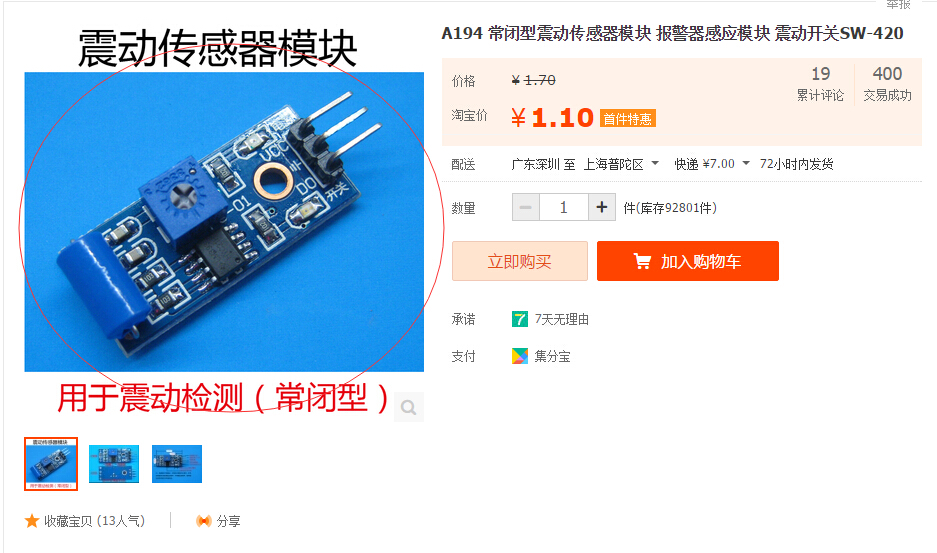Click the 集分宝 payment icon
Image resolution: width=937 pixels, height=553 pixels.
coord(519,356)
